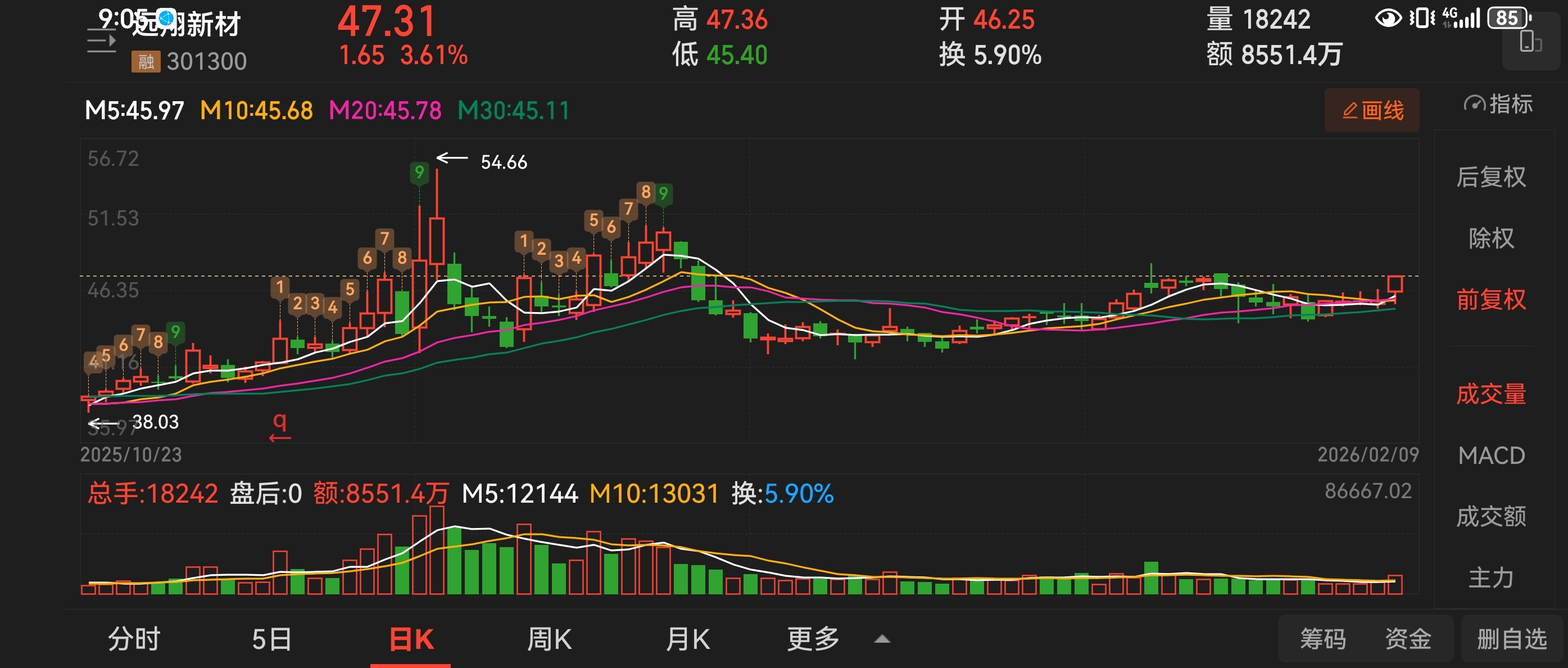Open the 画线 draw line tool
1568x668 pixels.
[x=1372, y=110]
